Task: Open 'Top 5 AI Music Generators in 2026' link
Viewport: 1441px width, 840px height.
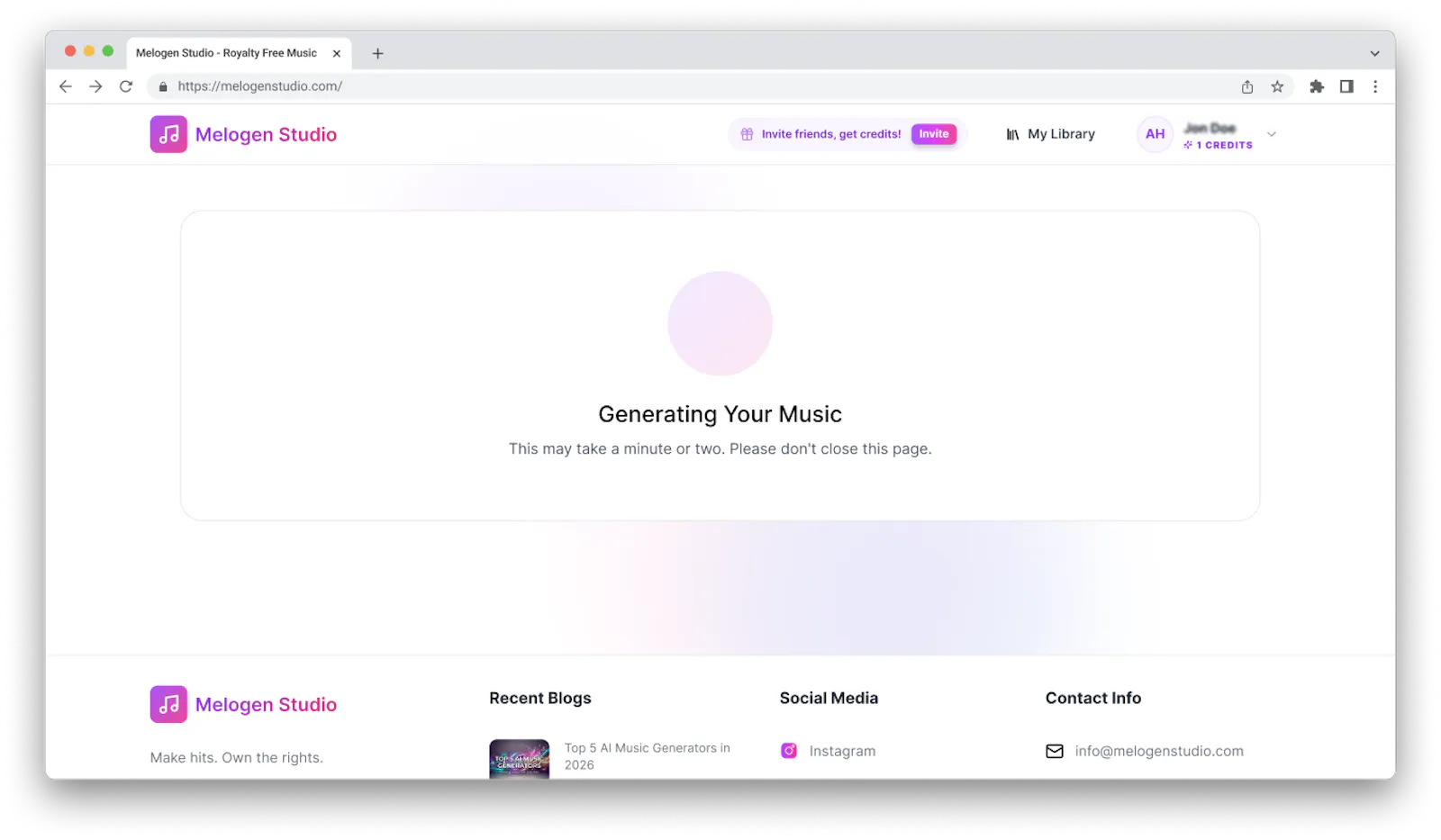Action: click(x=647, y=756)
